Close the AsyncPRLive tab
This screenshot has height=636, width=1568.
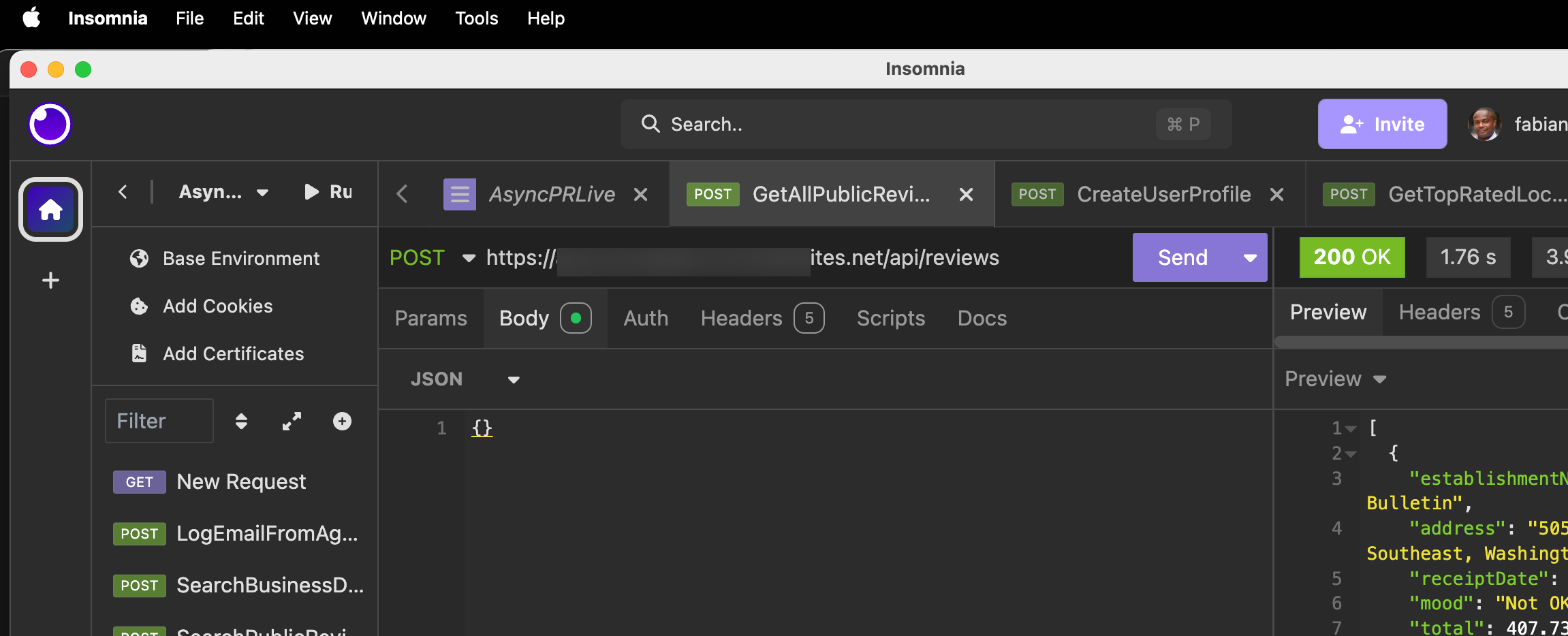tap(640, 195)
